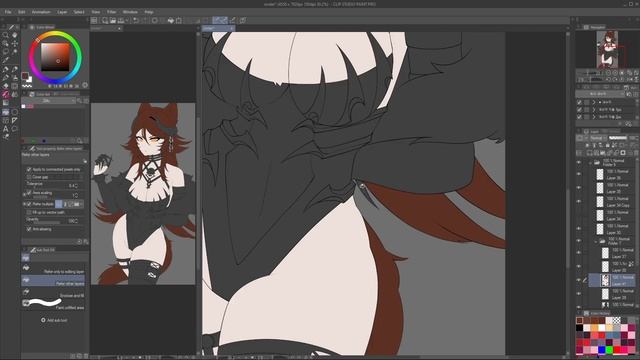This screenshot has width=640, height=360.
Task: Click the trash icon below sub tool list
Action: tap(86, 356)
